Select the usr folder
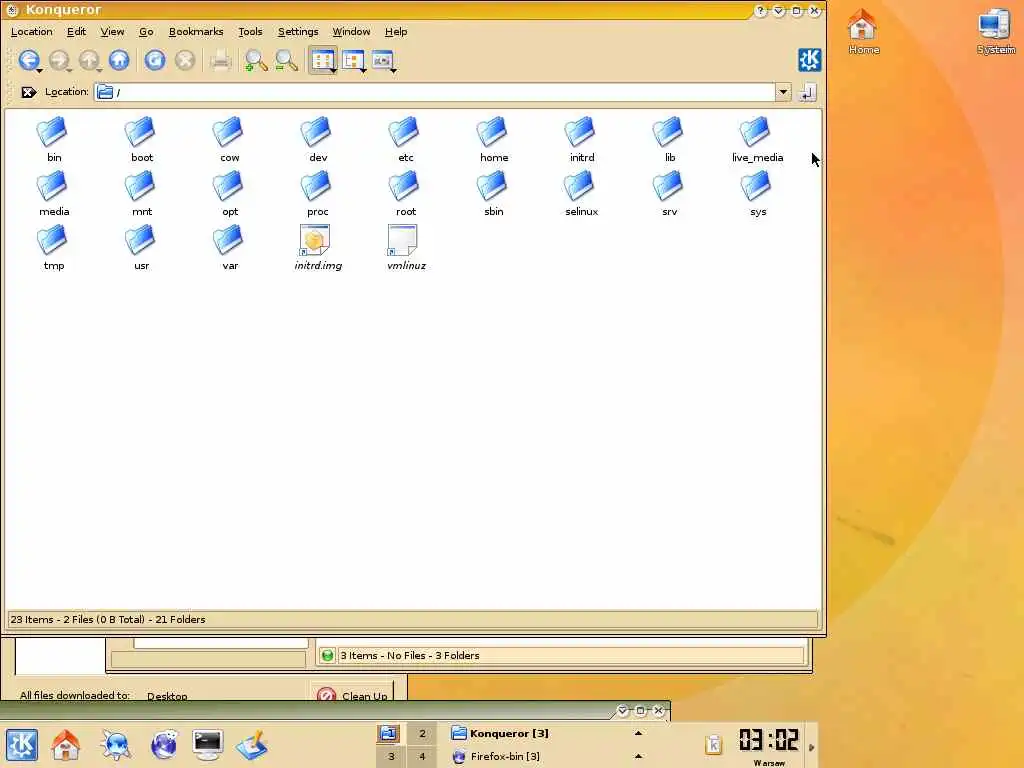This screenshot has width=1024, height=768. (x=142, y=248)
